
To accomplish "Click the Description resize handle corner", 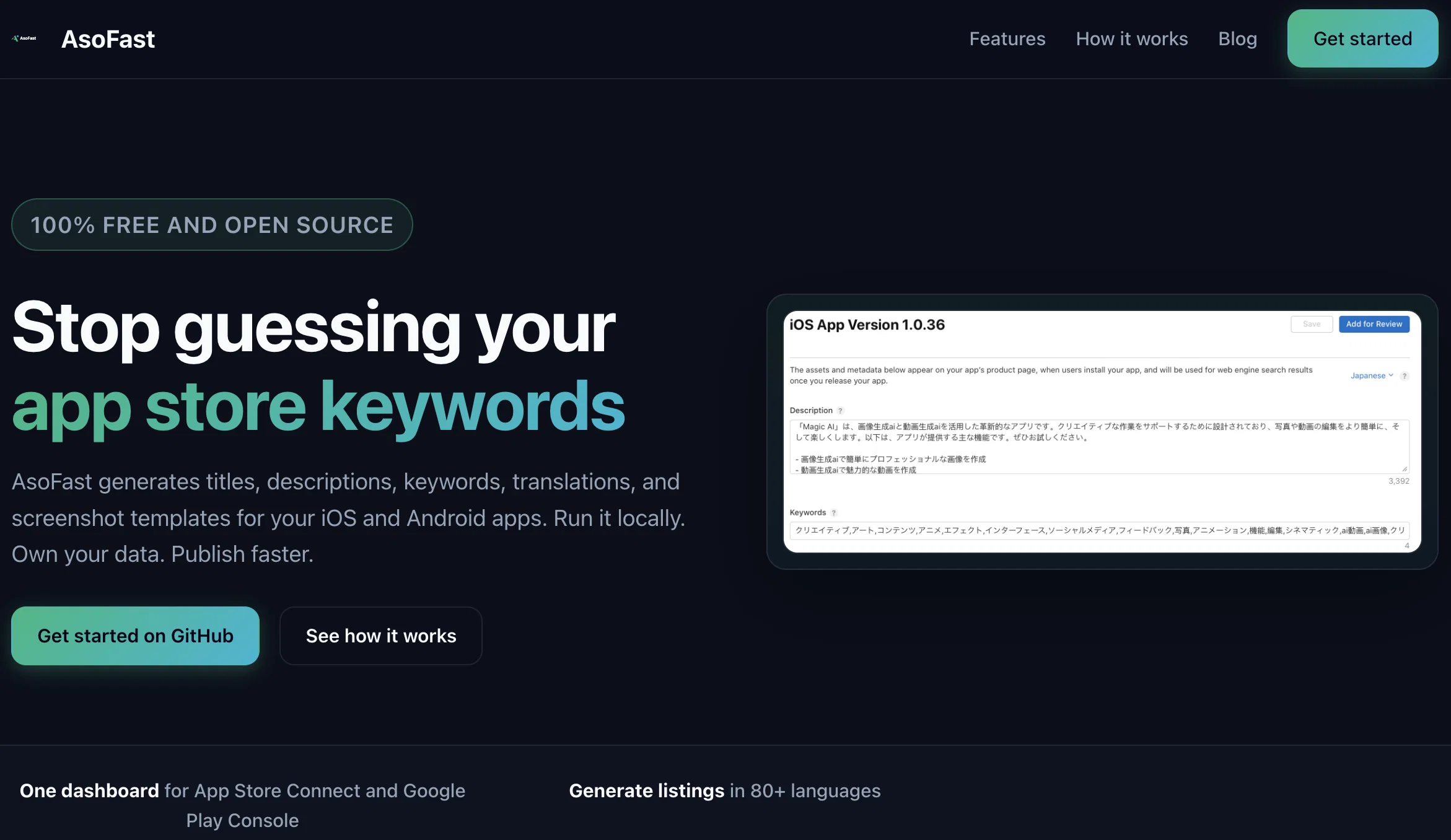I will pyautogui.click(x=1405, y=469).
